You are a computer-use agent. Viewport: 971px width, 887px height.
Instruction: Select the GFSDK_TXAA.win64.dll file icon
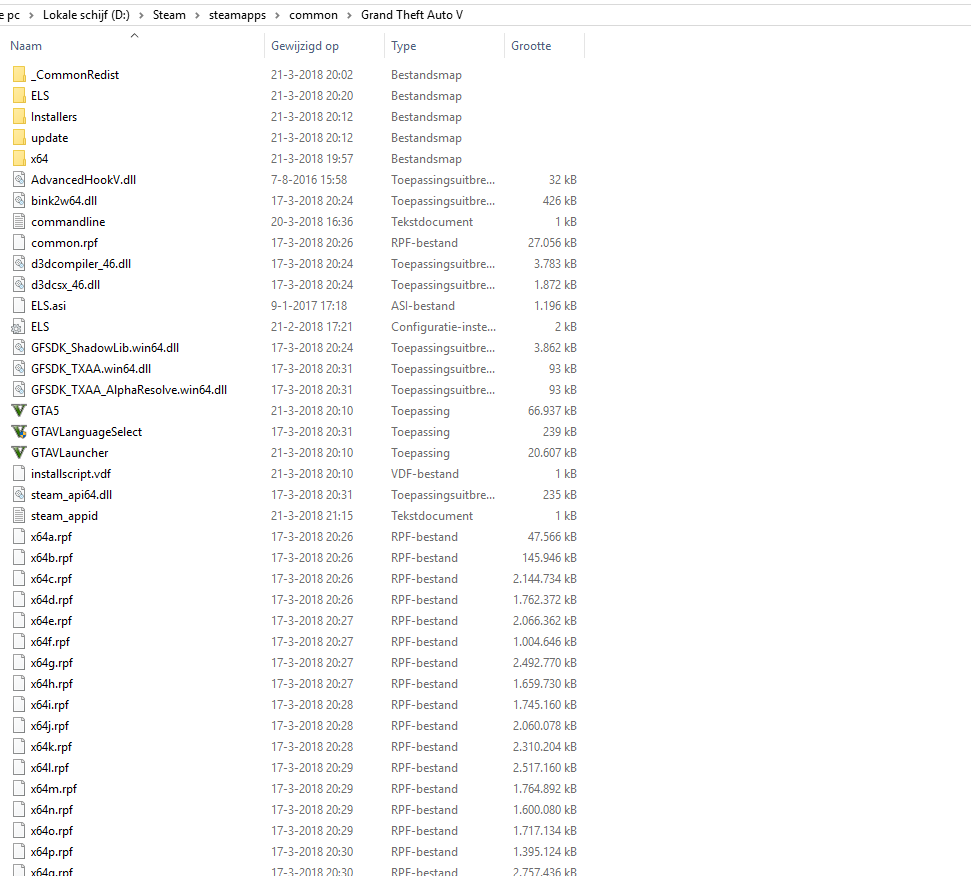pos(19,369)
